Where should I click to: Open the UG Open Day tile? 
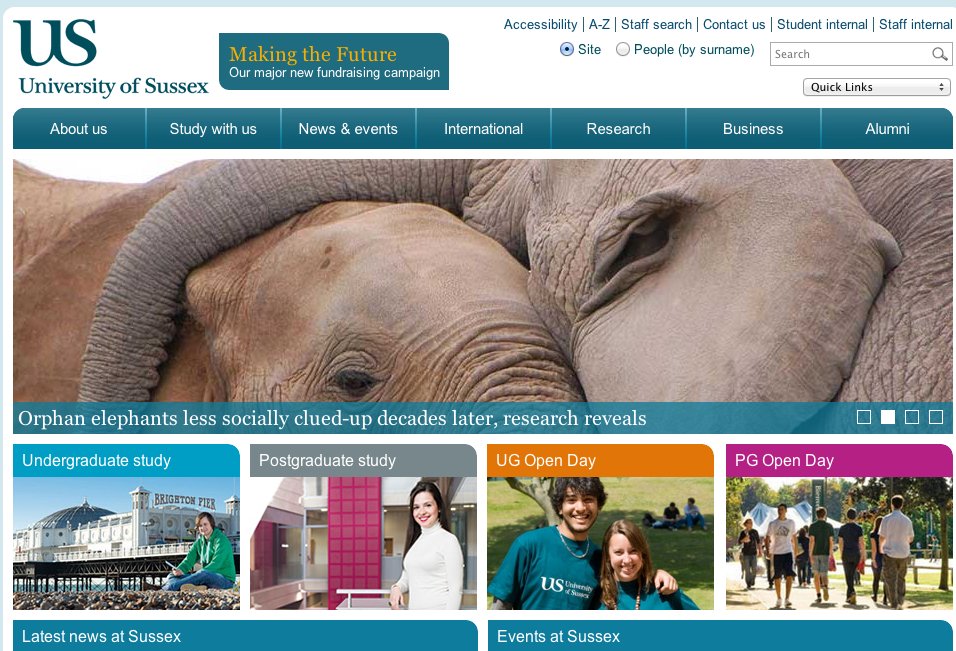600,527
